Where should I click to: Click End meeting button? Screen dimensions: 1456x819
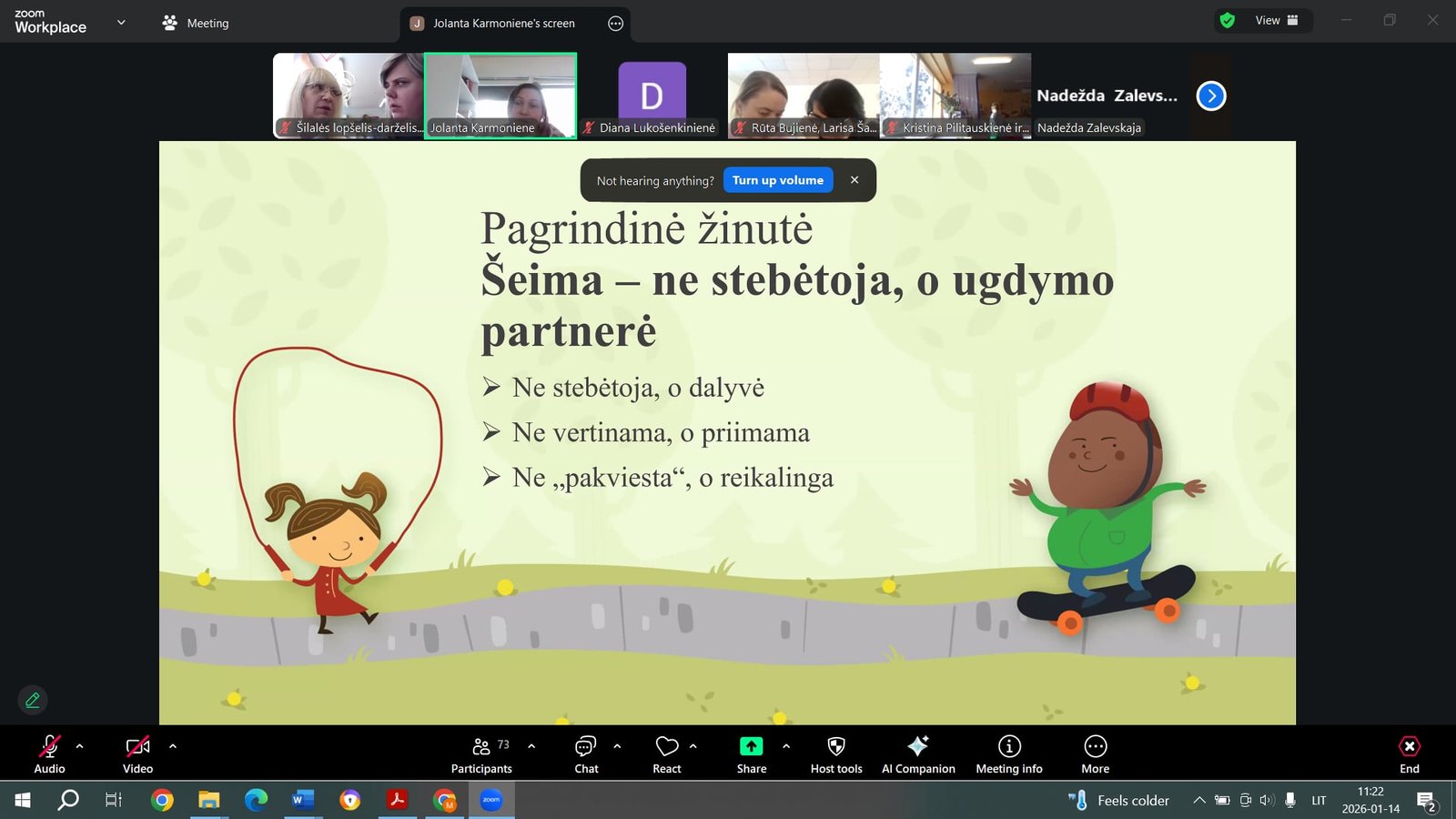(1409, 754)
